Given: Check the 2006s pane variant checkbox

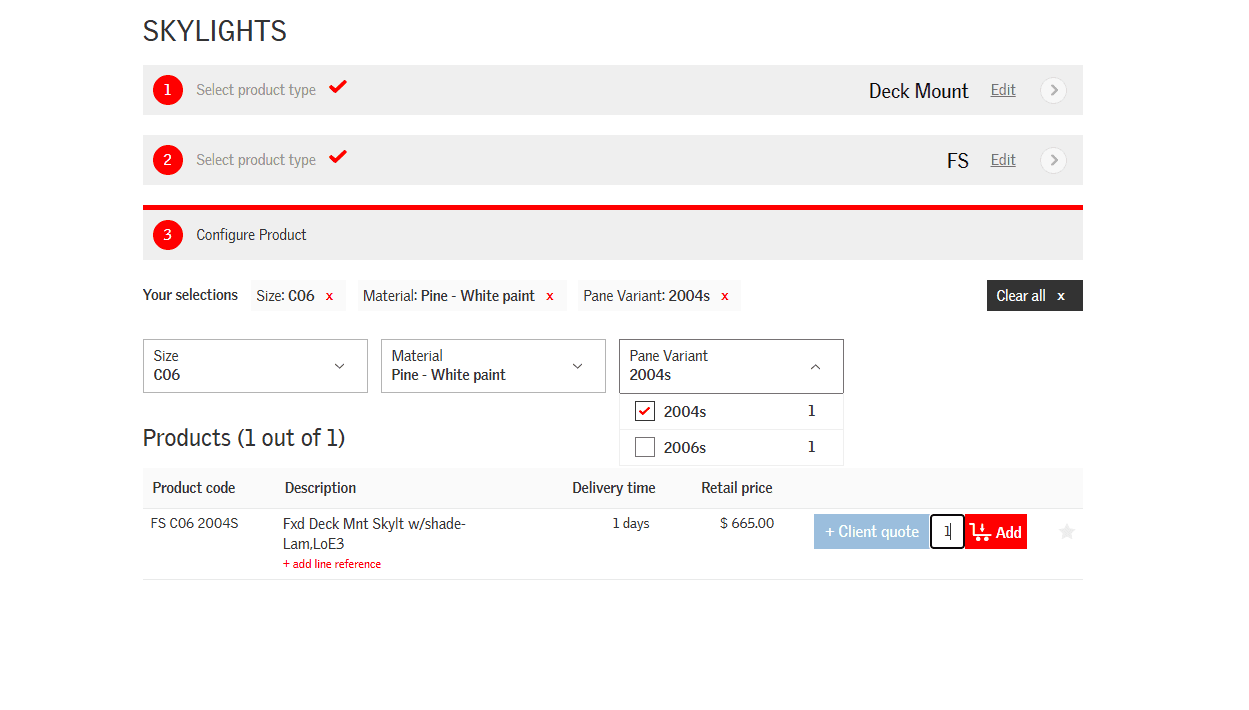Looking at the screenshot, I should [645, 447].
